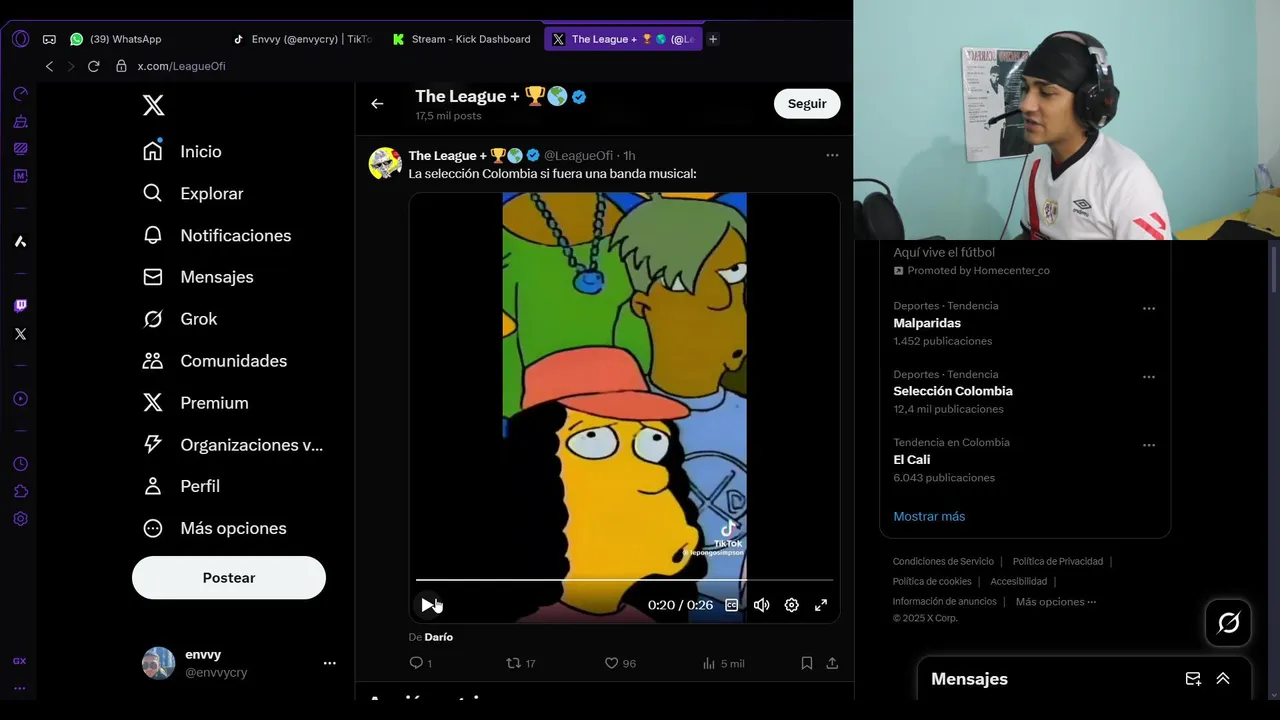Viewport: 1280px width, 720px height.
Task: Toggle video captions CC button
Action: (x=732, y=605)
